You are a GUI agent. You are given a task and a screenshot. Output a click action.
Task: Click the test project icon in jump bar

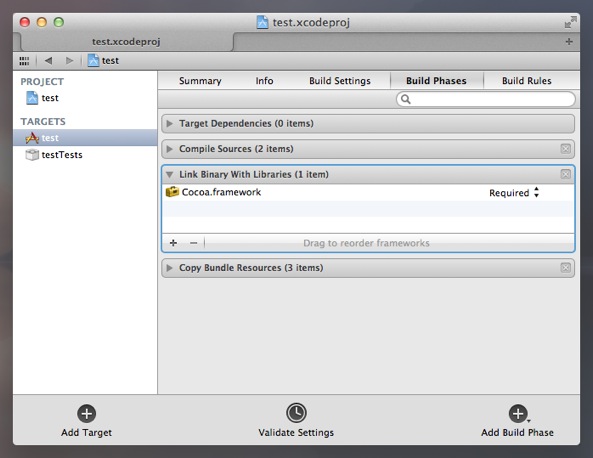click(93, 61)
